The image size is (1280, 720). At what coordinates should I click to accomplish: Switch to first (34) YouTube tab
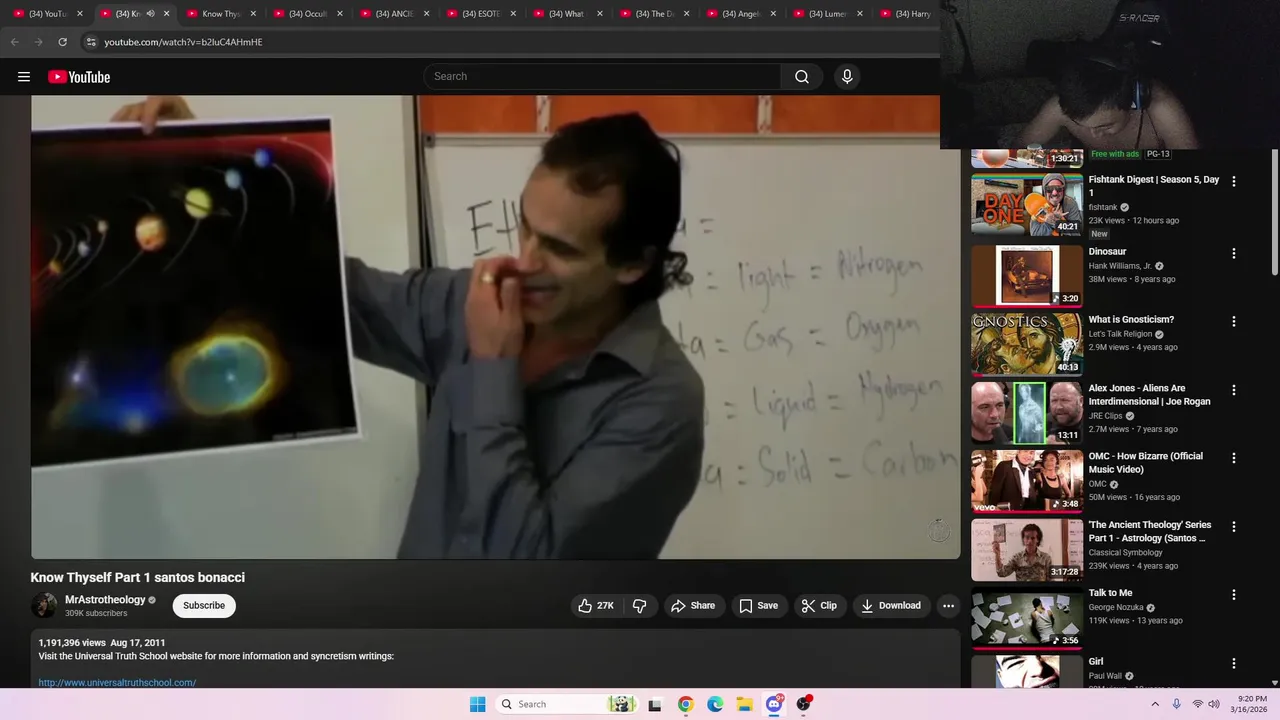tap(47, 14)
